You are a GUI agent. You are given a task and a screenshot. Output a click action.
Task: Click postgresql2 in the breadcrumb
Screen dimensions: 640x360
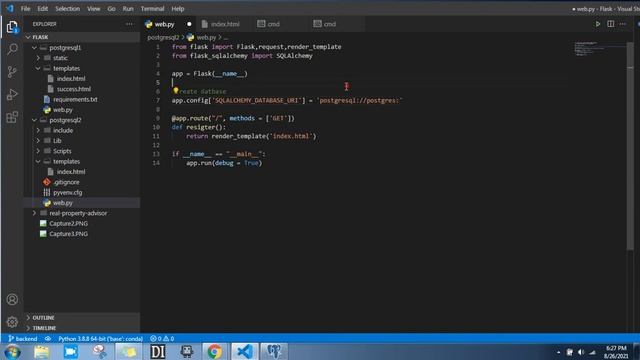(x=163, y=37)
